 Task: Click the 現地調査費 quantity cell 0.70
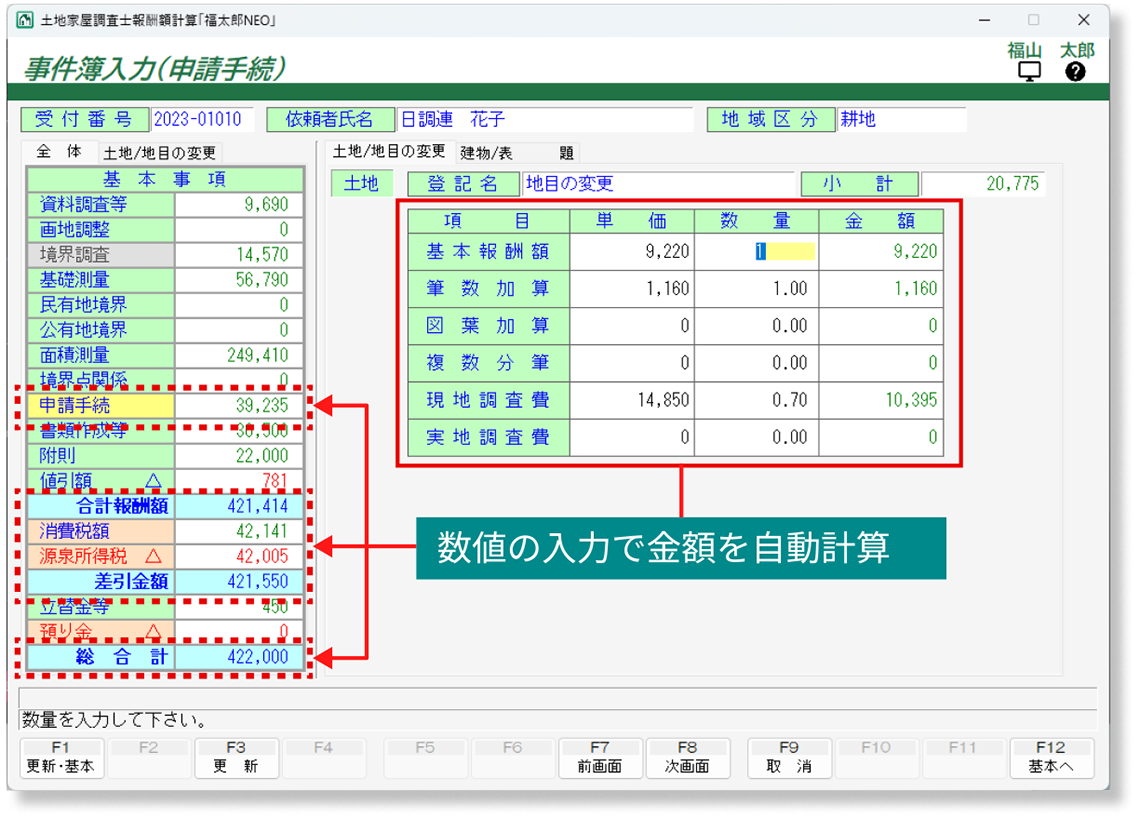point(756,400)
